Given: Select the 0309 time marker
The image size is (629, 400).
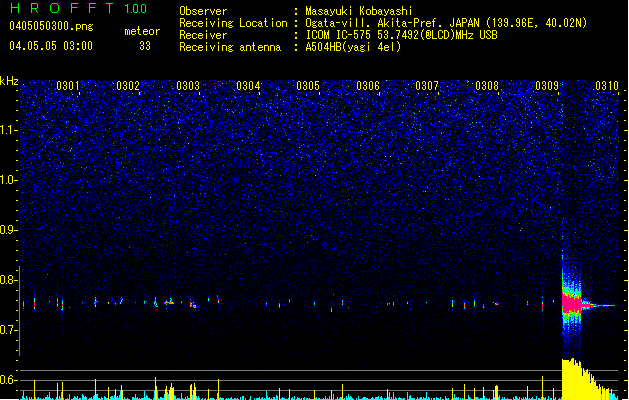Looking at the screenshot, I should point(547,86).
